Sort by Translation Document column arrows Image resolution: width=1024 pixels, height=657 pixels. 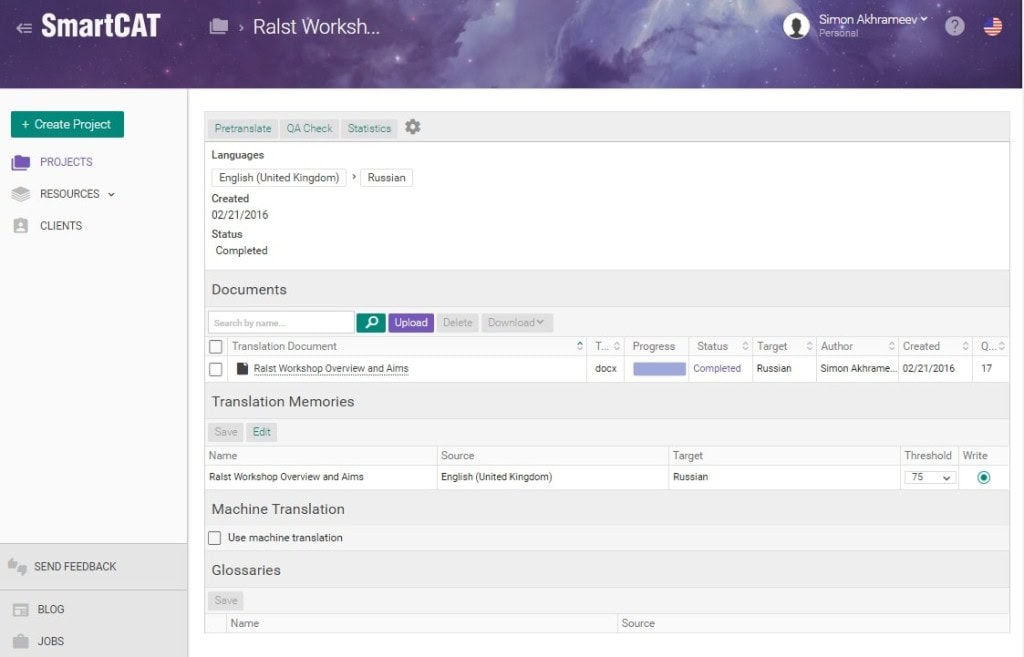pos(579,346)
